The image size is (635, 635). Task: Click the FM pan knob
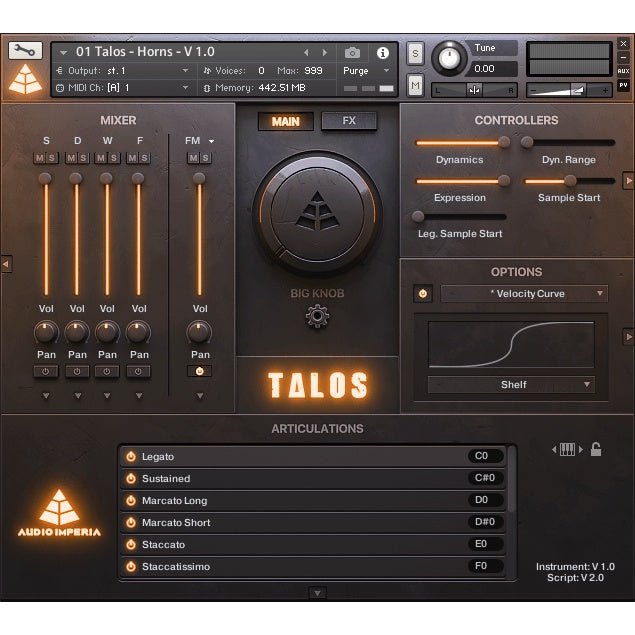click(199, 332)
